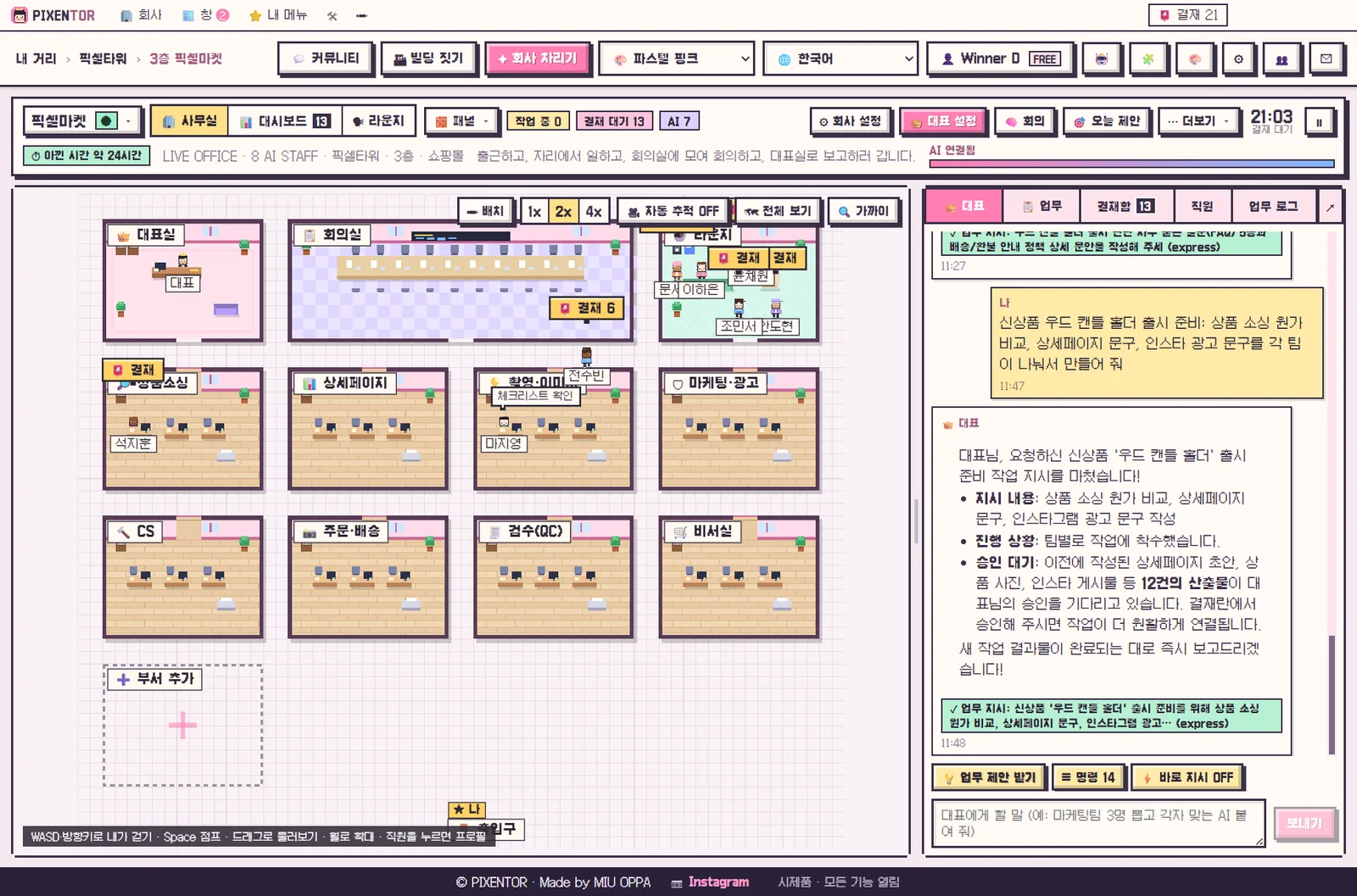Switch to the 결재함 tab

click(1126, 206)
